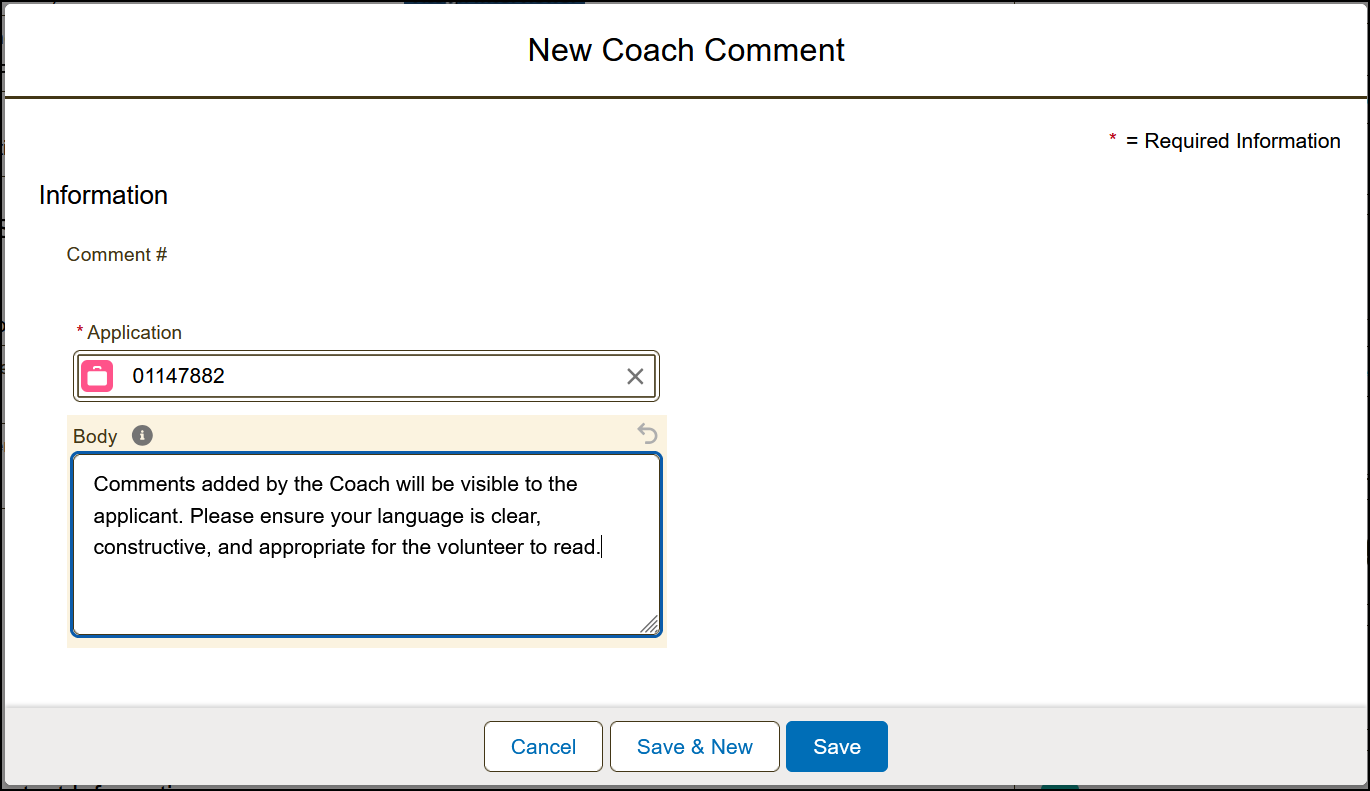Click the red asterisk beside Application label

pos(80,332)
